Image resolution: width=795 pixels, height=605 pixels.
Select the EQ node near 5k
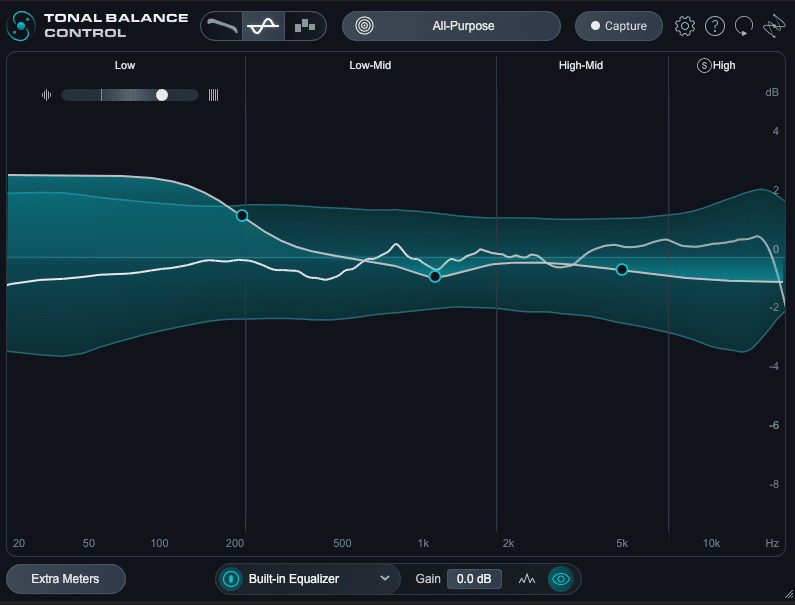(622, 270)
